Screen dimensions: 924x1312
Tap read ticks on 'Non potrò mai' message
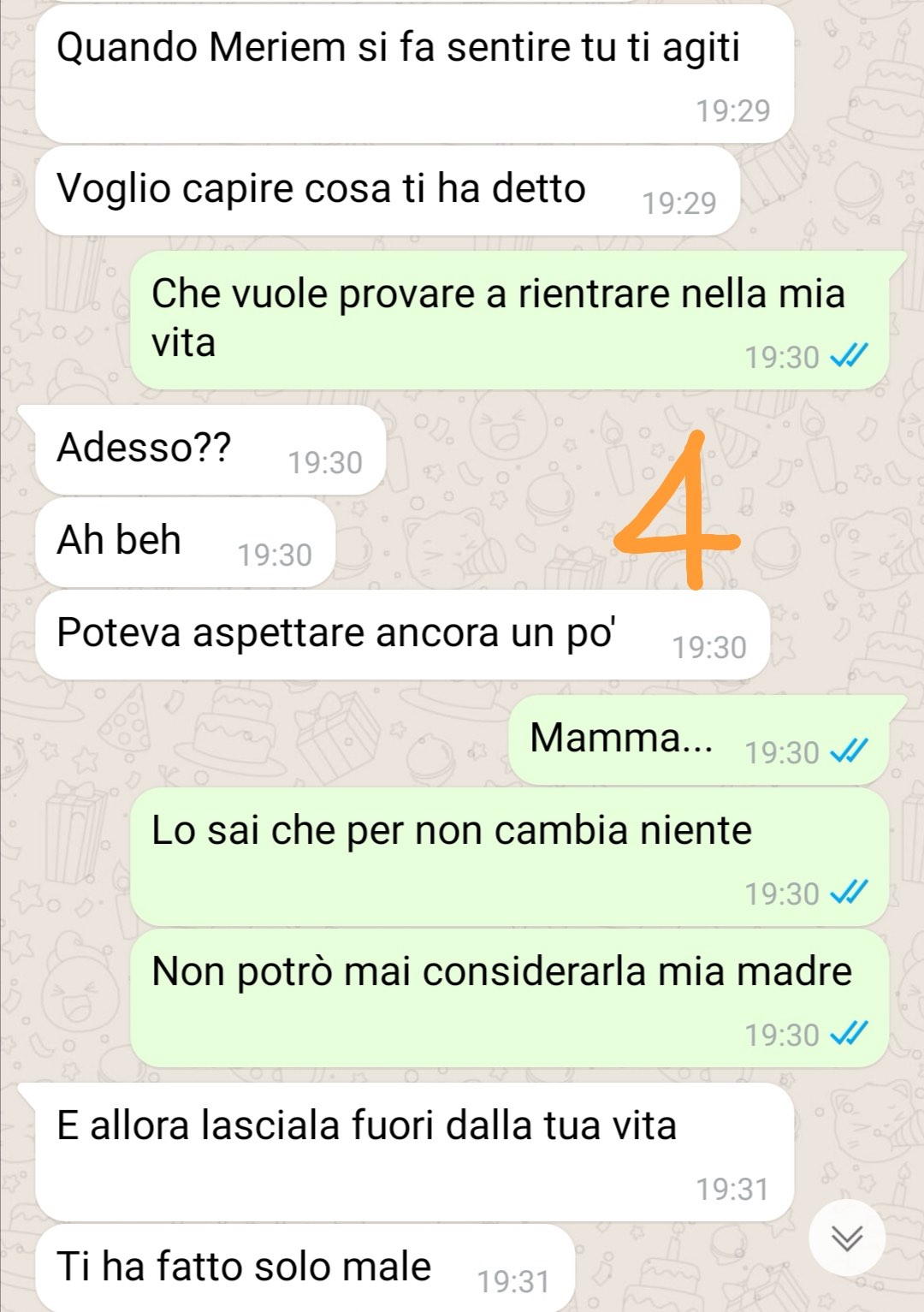(x=850, y=1033)
